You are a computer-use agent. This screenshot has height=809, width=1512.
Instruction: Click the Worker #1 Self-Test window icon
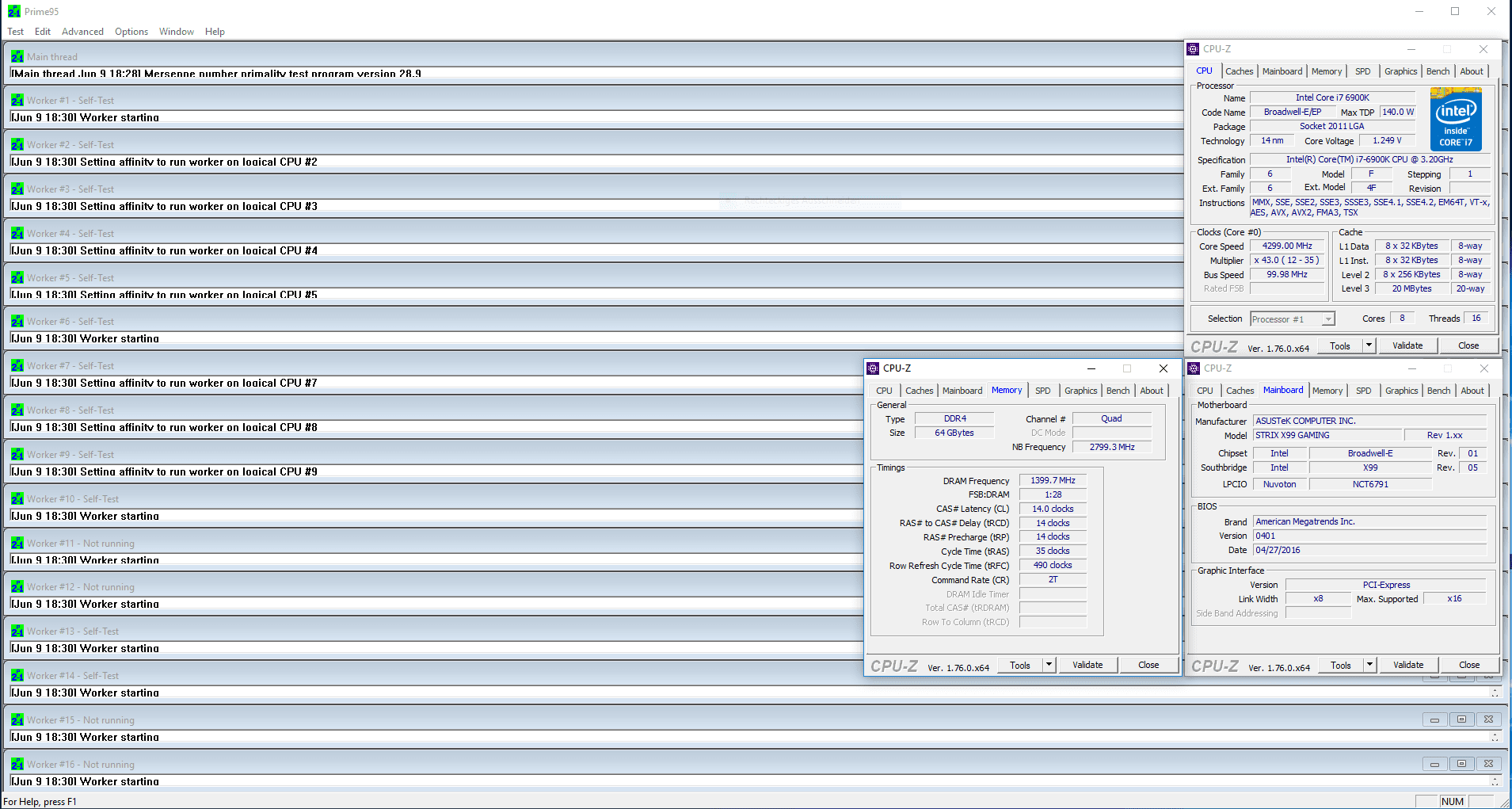coord(17,101)
